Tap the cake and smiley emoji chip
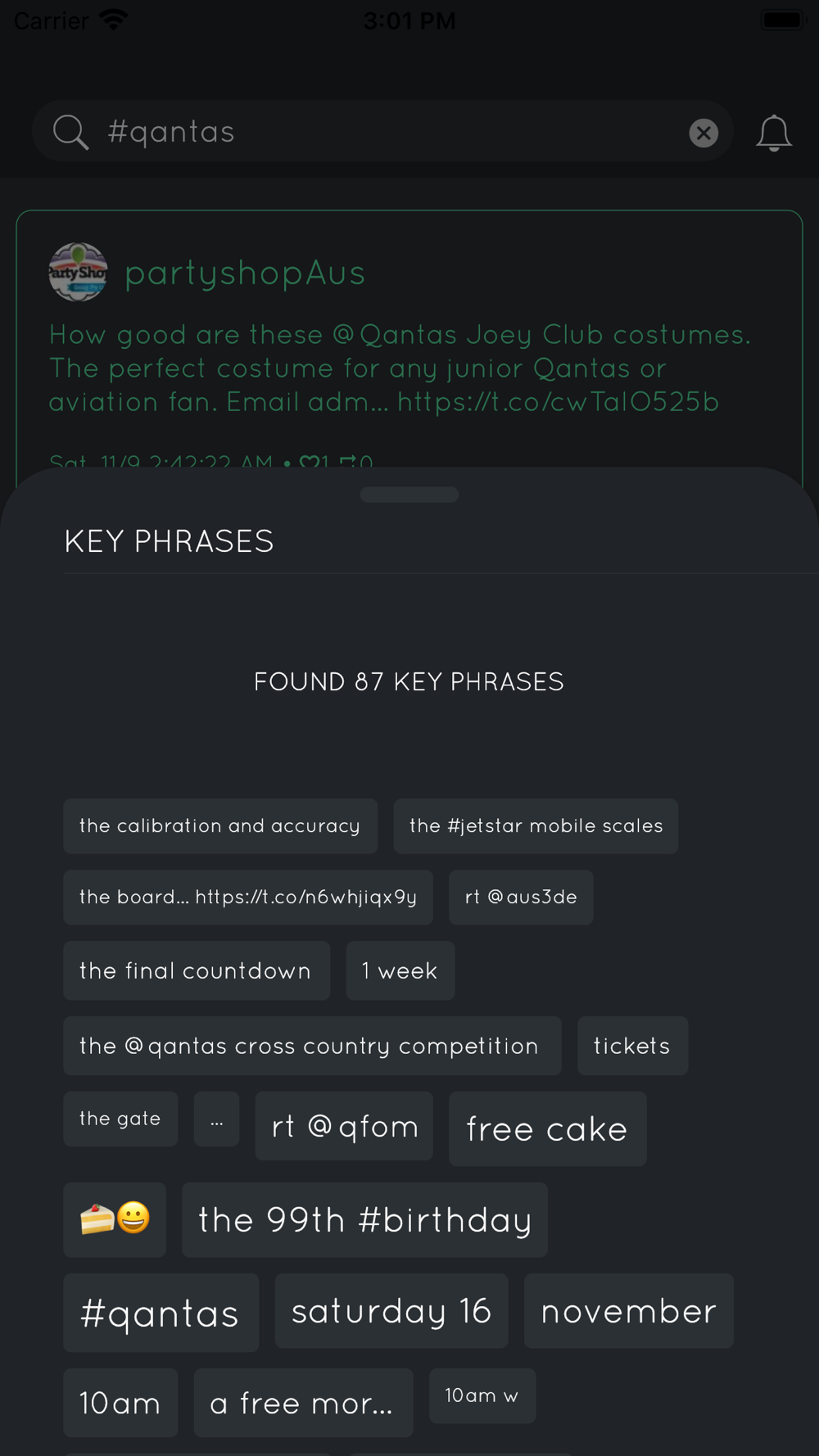 [x=115, y=1219]
